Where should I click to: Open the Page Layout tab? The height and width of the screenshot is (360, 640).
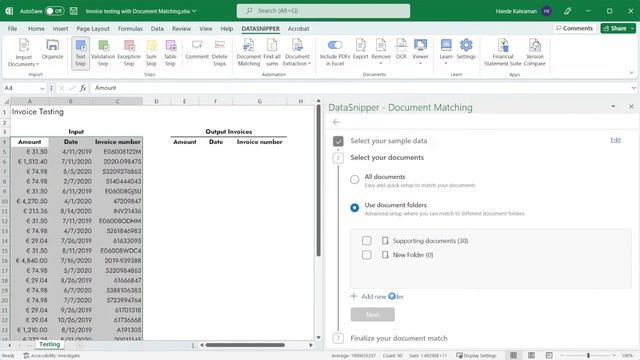click(x=93, y=29)
